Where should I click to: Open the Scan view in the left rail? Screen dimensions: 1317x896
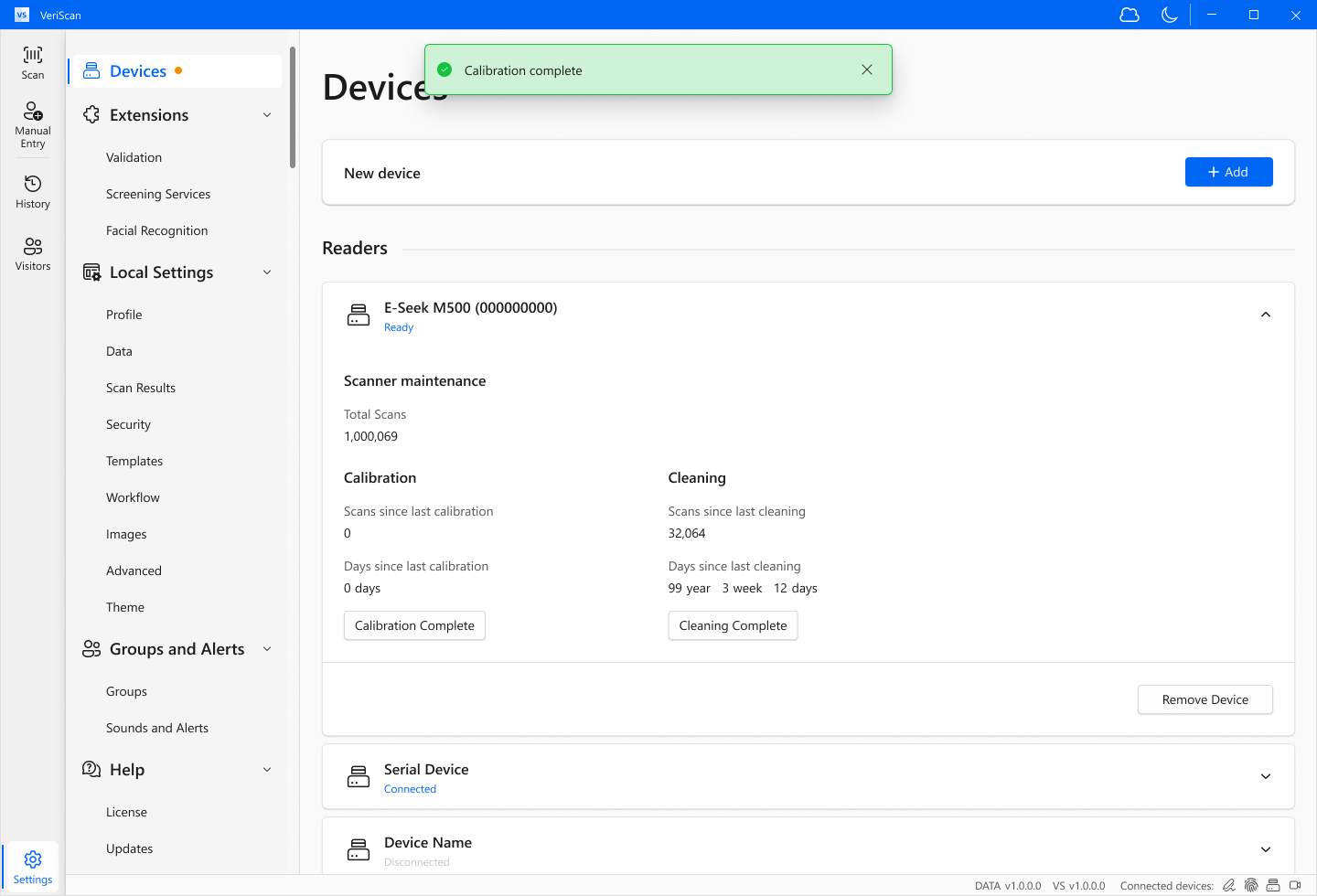(x=33, y=63)
